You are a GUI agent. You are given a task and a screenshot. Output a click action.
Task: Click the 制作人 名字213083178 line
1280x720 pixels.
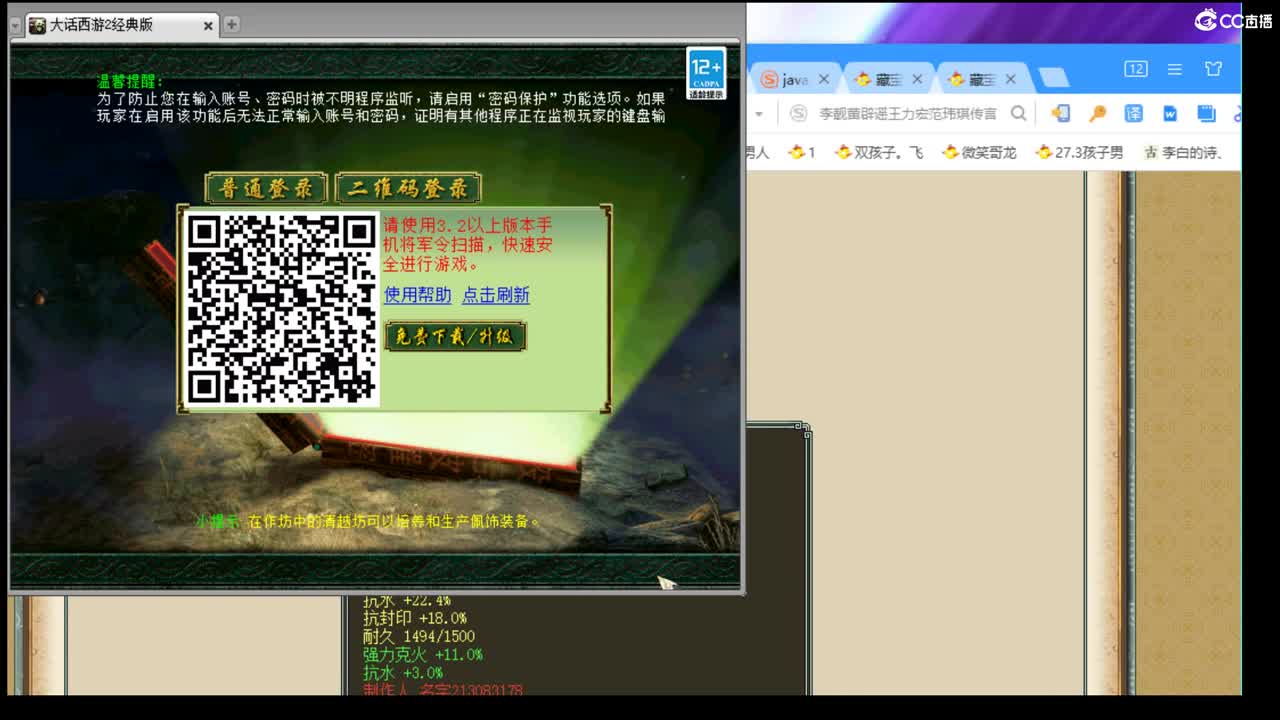pos(443,689)
